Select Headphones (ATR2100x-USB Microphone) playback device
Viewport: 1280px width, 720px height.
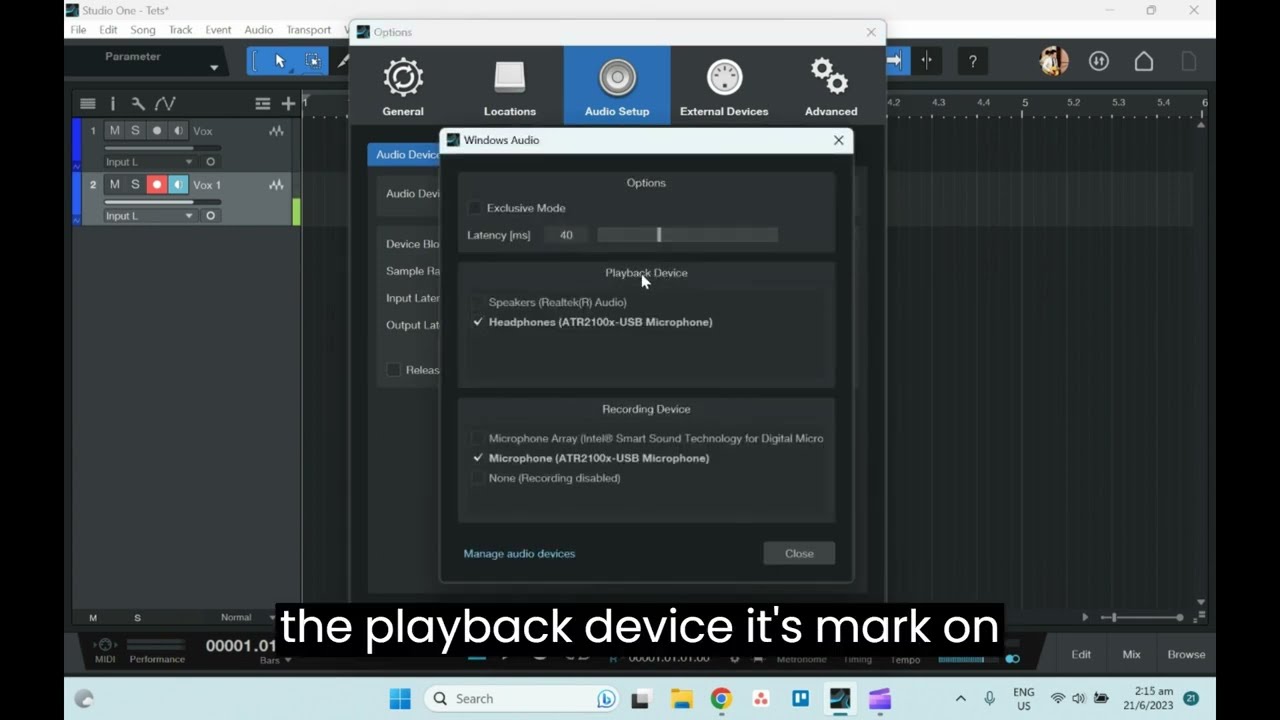[600, 322]
